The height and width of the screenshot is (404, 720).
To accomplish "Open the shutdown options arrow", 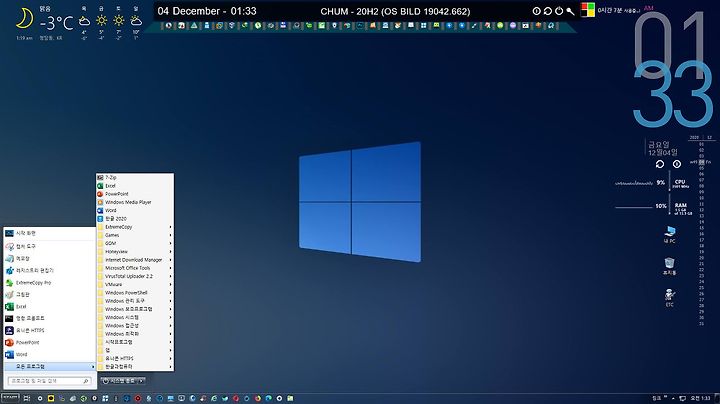I will (141, 381).
